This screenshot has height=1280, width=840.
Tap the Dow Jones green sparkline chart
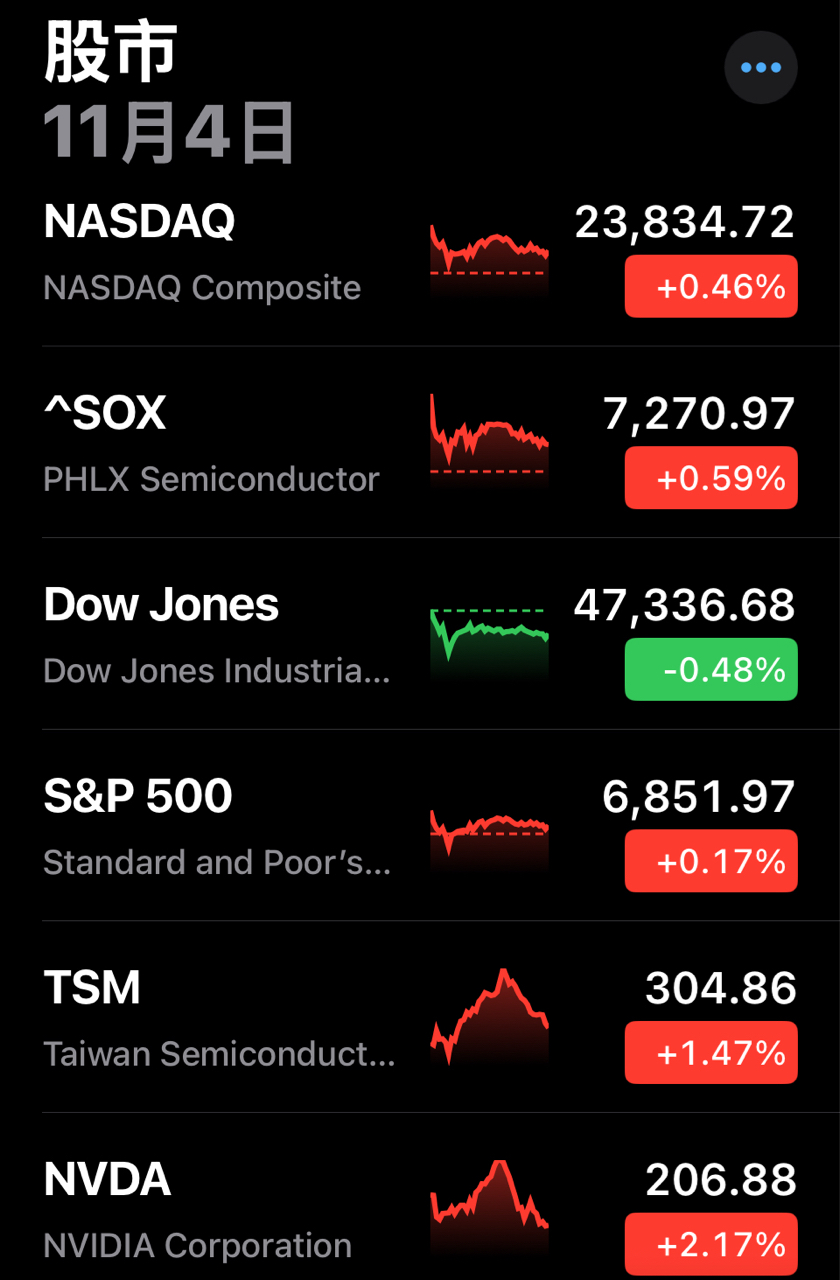(x=489, y=638)
